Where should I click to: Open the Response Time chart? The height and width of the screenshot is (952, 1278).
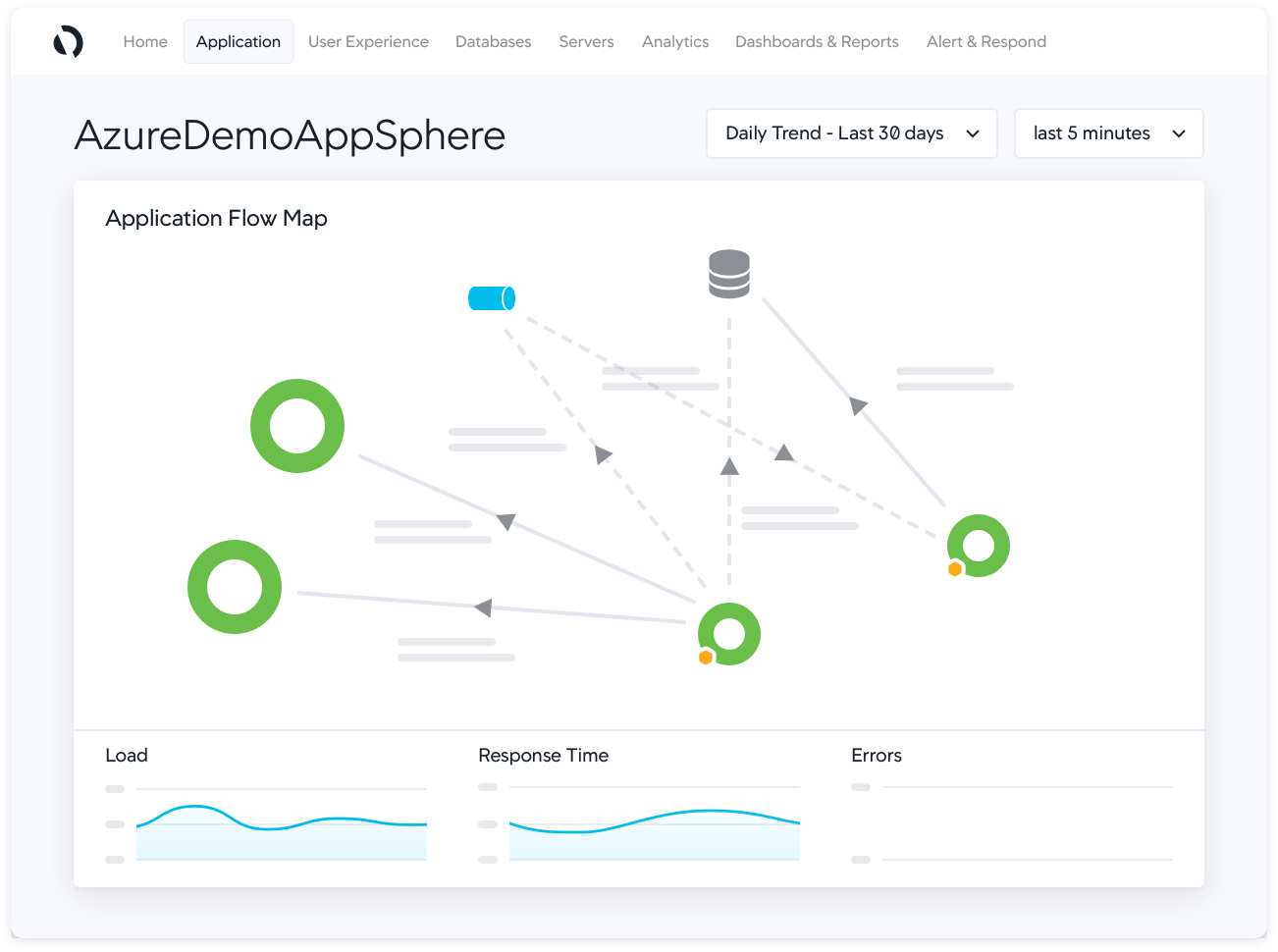(639, 824)
